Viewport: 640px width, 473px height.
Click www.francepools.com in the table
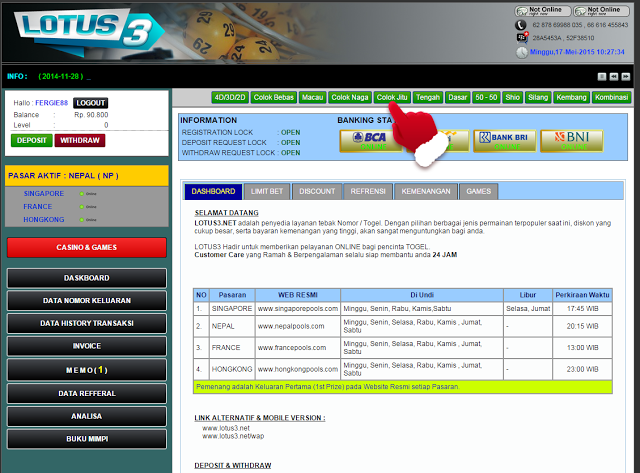(292, 348)
